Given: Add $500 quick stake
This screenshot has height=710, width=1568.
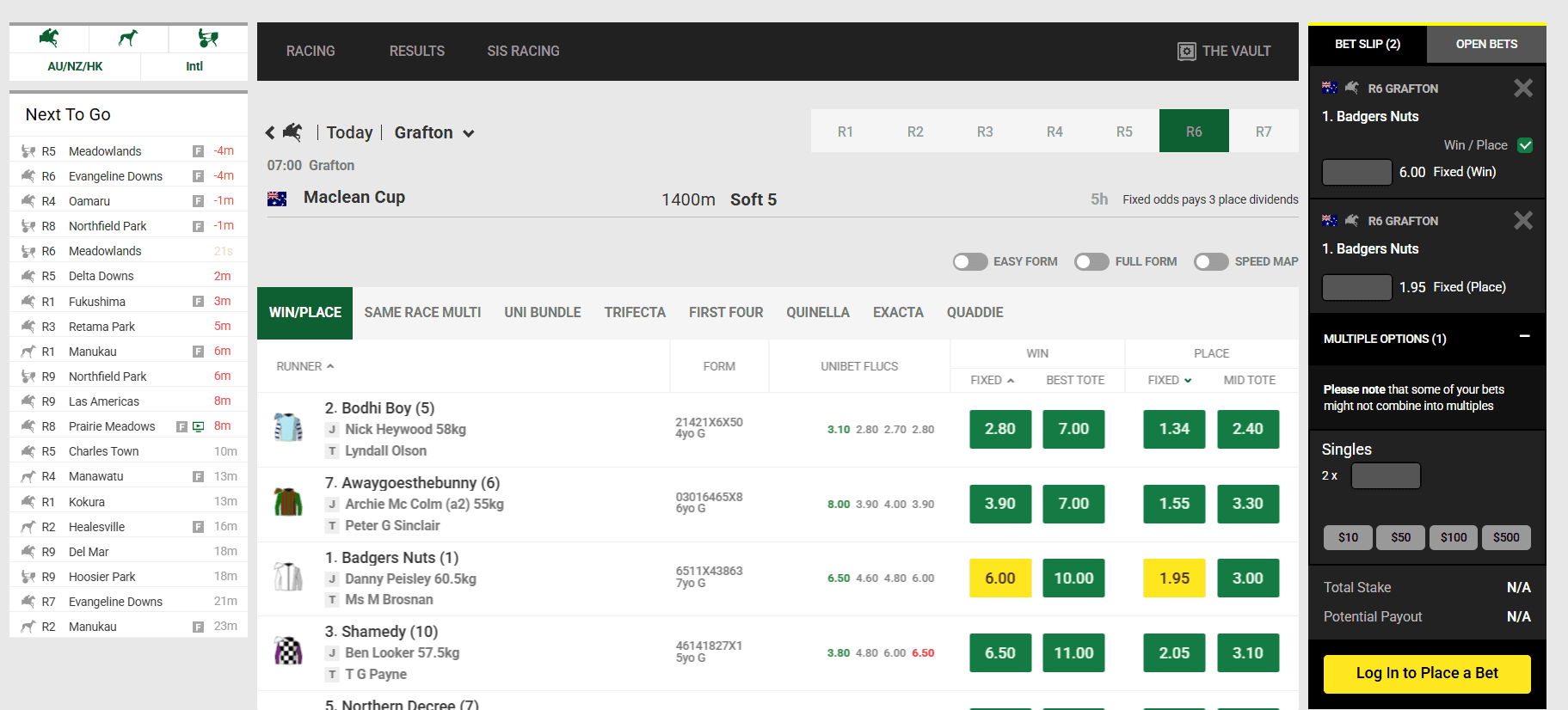Looking at the screenshot, I should click(1506, 537).
